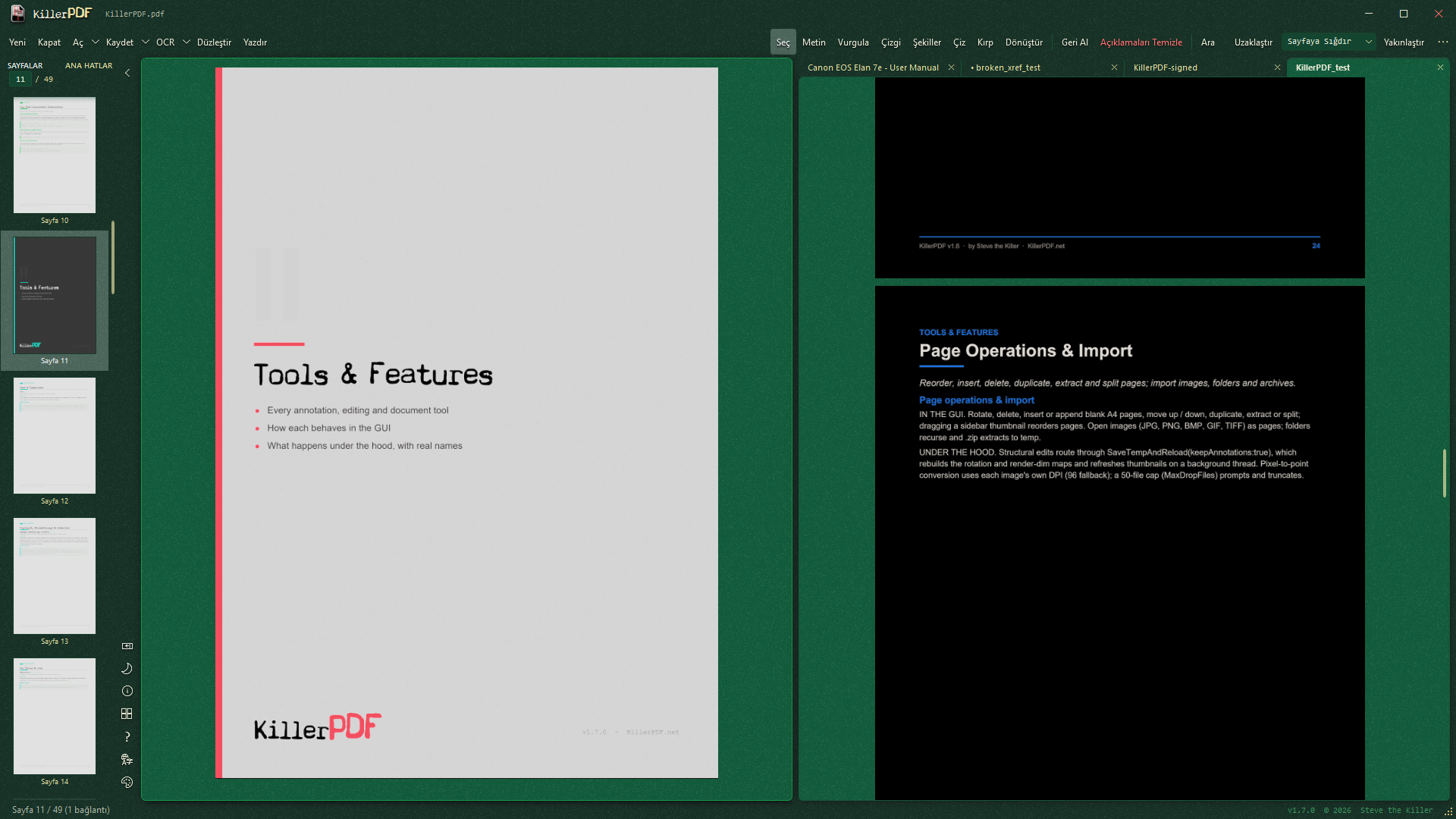This screenshot has height=819, width=1456.
Task: Expand the Kaydet dropdown arrow
Action: click(x=145, y=42)
